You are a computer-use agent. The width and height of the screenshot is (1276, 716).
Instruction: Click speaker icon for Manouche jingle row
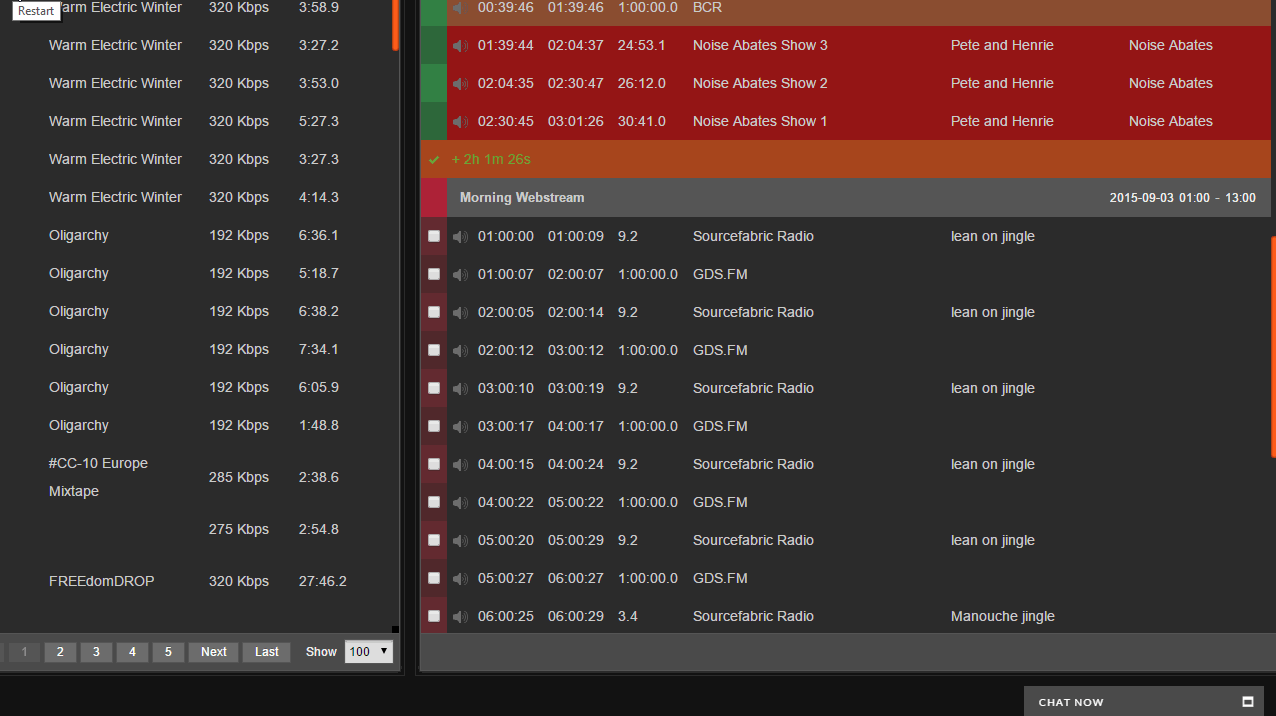[x=460, y=617]
